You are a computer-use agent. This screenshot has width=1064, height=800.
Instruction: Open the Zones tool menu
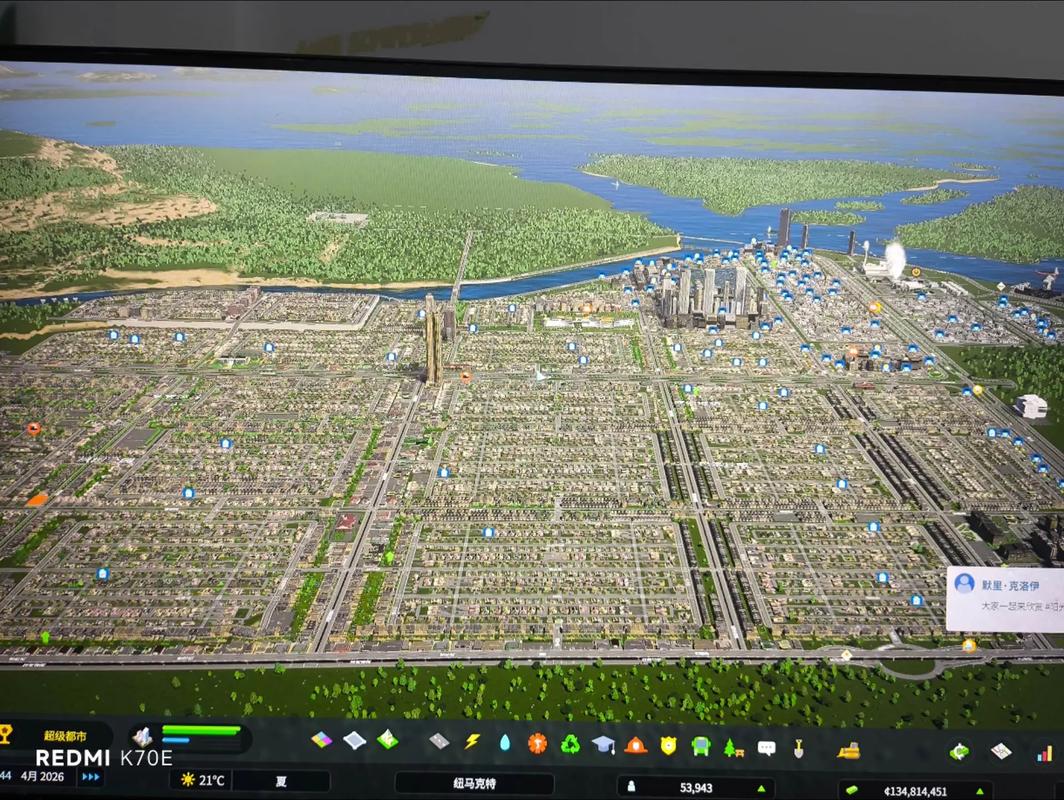321,740
